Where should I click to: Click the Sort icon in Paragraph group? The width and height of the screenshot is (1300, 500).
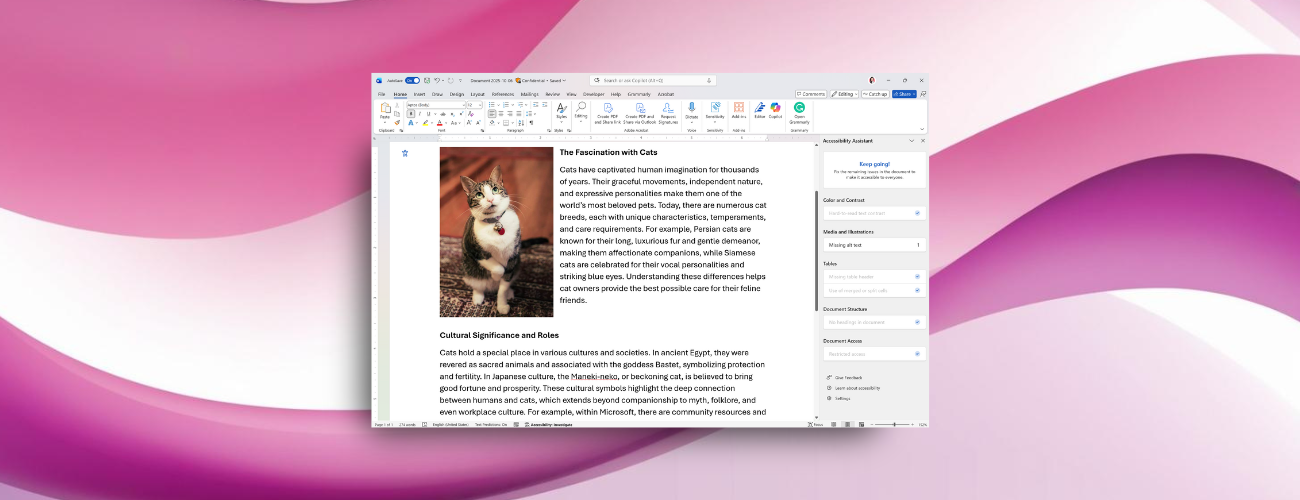(x=521, y=123)
